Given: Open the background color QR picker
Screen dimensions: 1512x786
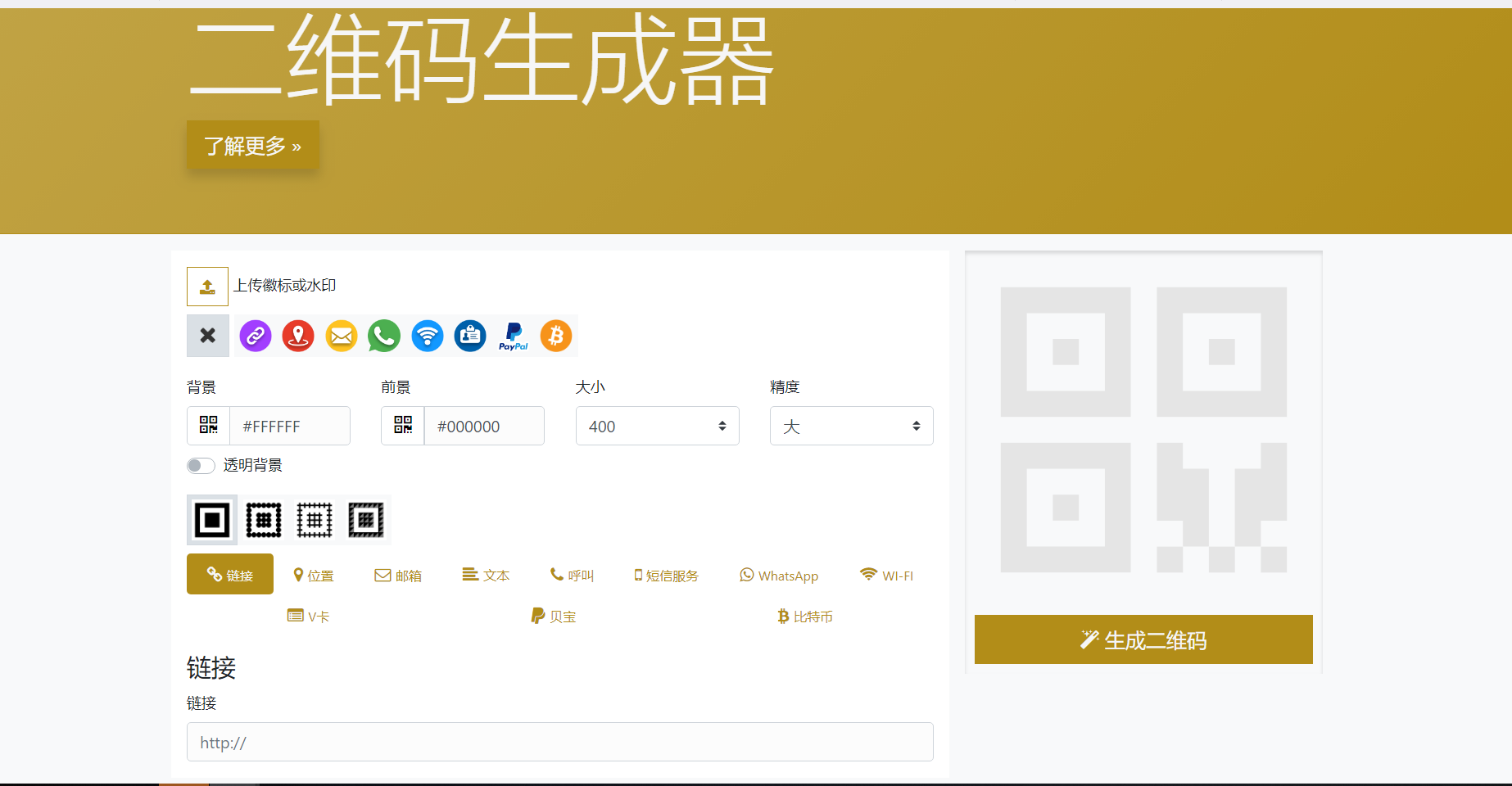Looking at the screenshot, I should point(208,426).
